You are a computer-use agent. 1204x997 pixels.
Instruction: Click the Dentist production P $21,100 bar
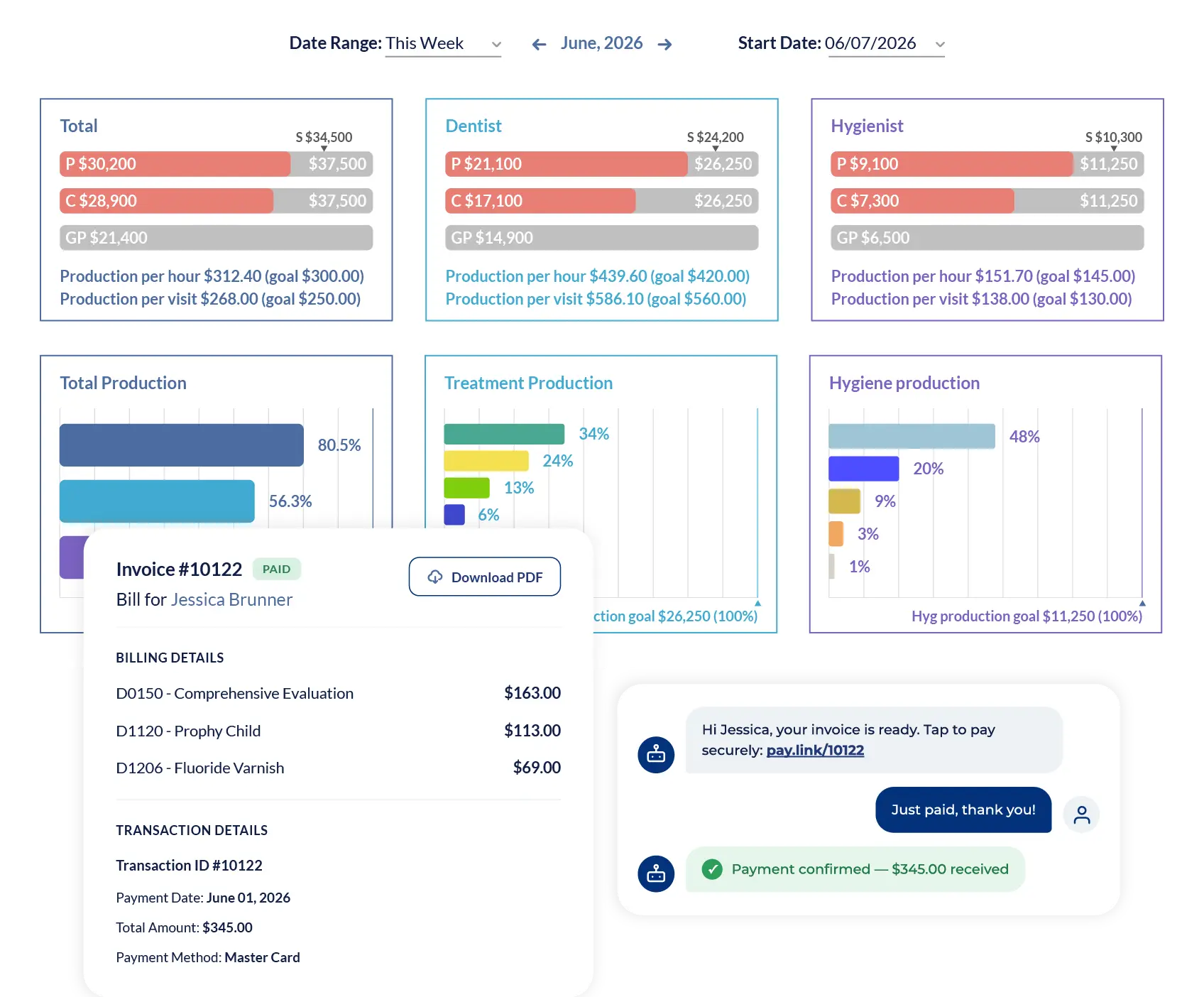pyautogui.click(x=566, y=164)
